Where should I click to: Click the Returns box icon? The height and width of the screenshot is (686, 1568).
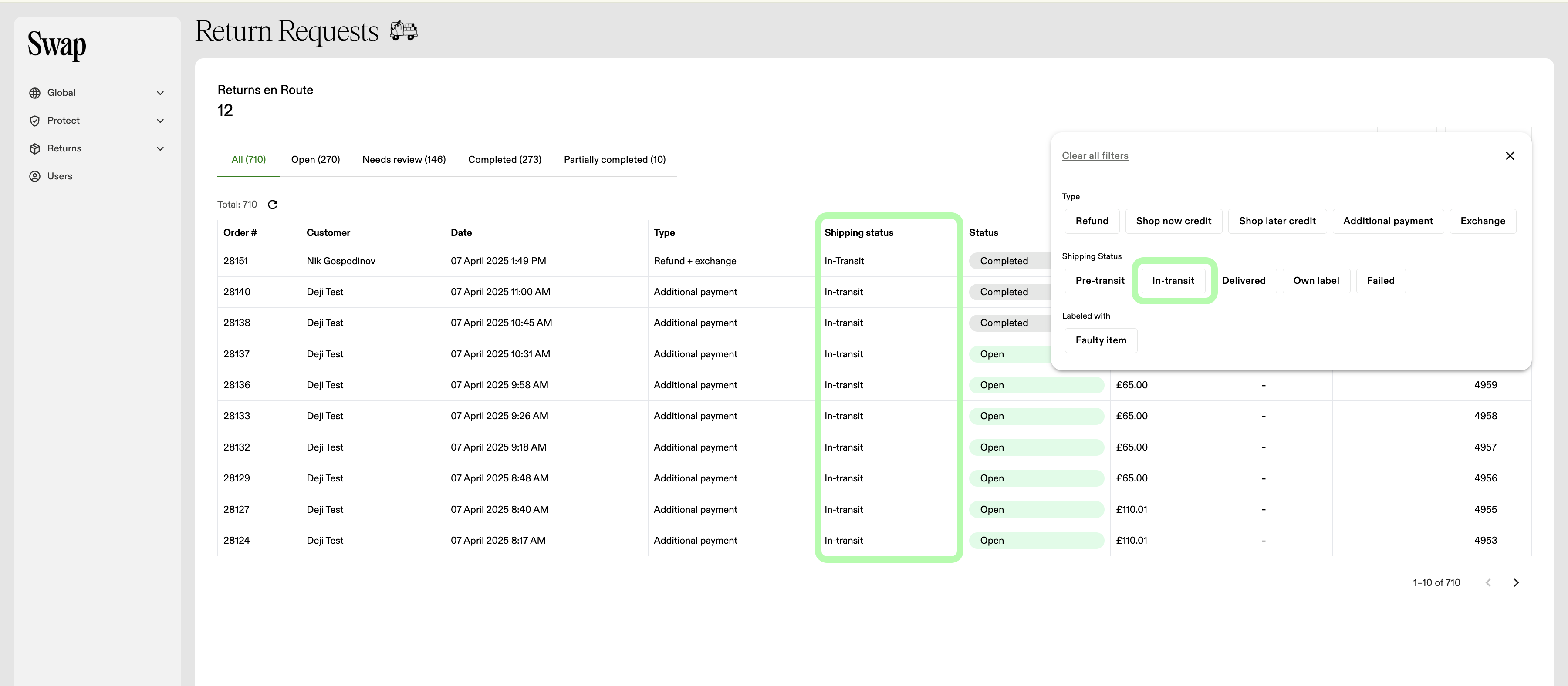click(x=35, y=149)
